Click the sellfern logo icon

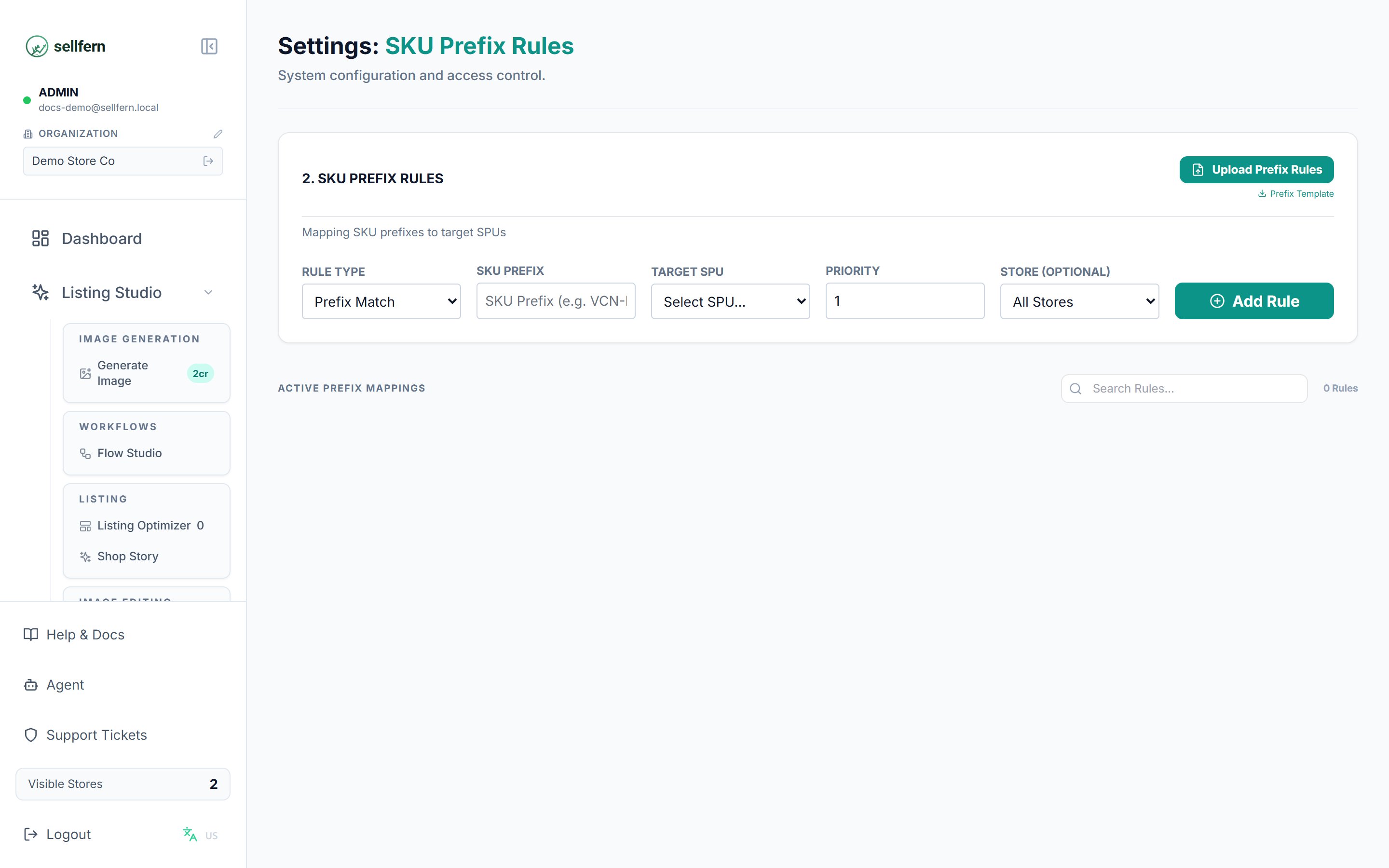click(x=37, y=46)
